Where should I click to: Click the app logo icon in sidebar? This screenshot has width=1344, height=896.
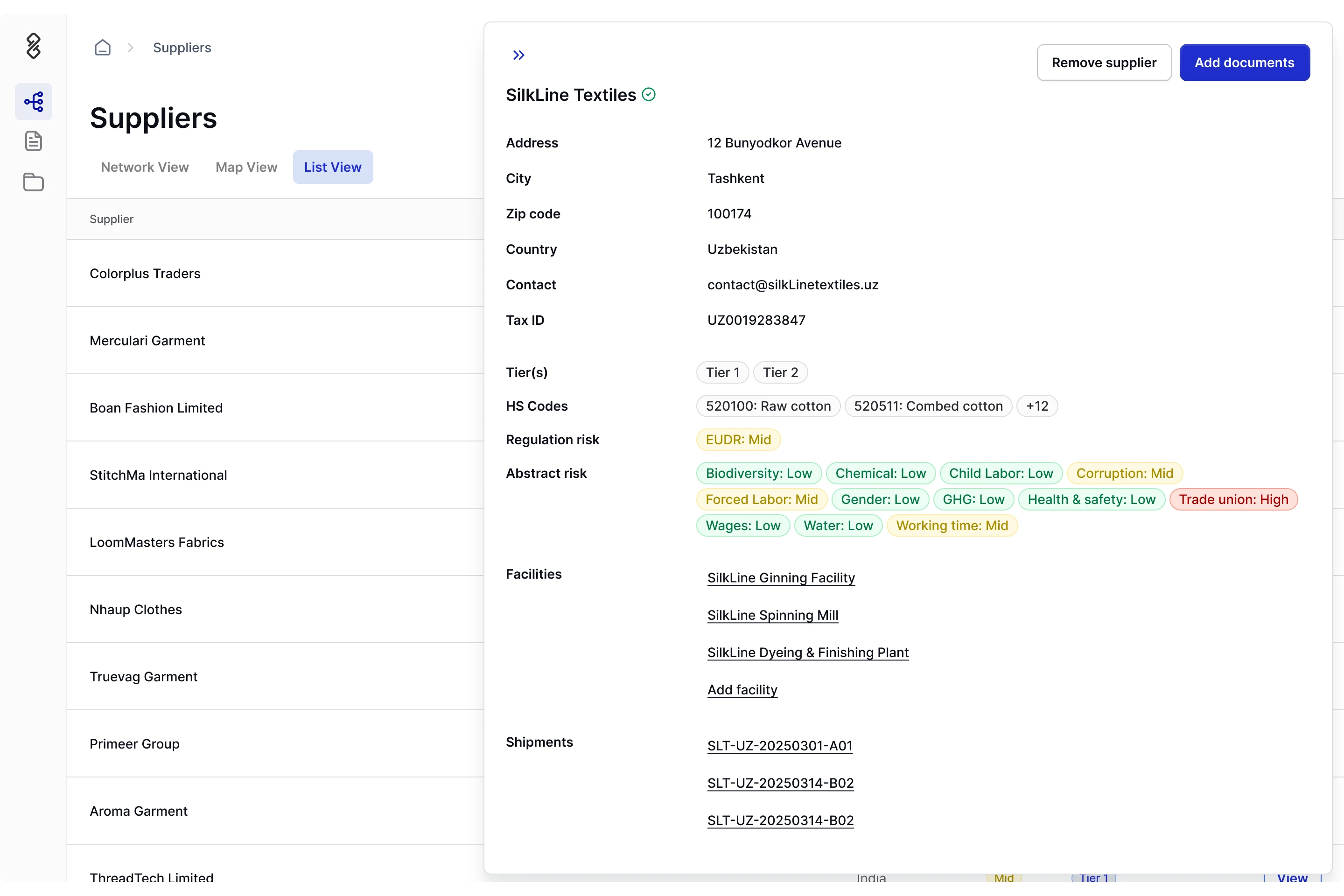point(33,46)
